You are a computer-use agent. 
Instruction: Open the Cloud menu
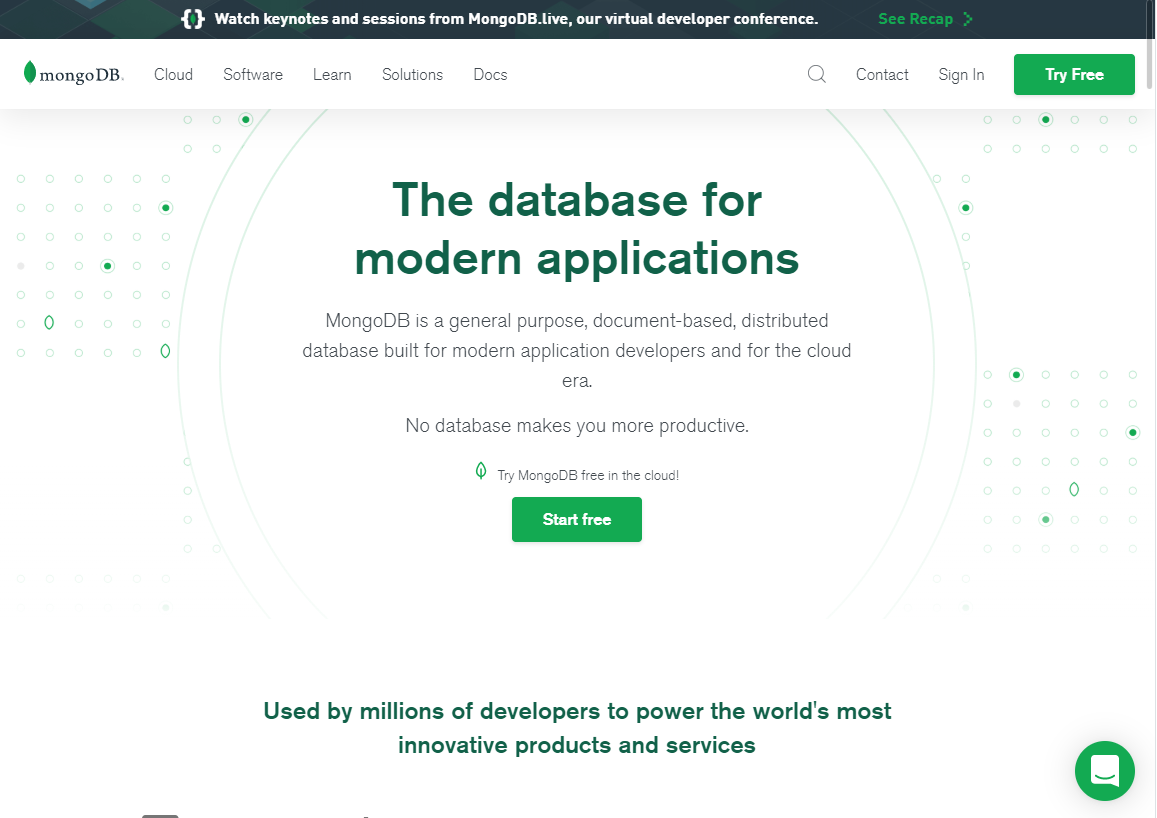pyautogui.click(x=173, y=74)
